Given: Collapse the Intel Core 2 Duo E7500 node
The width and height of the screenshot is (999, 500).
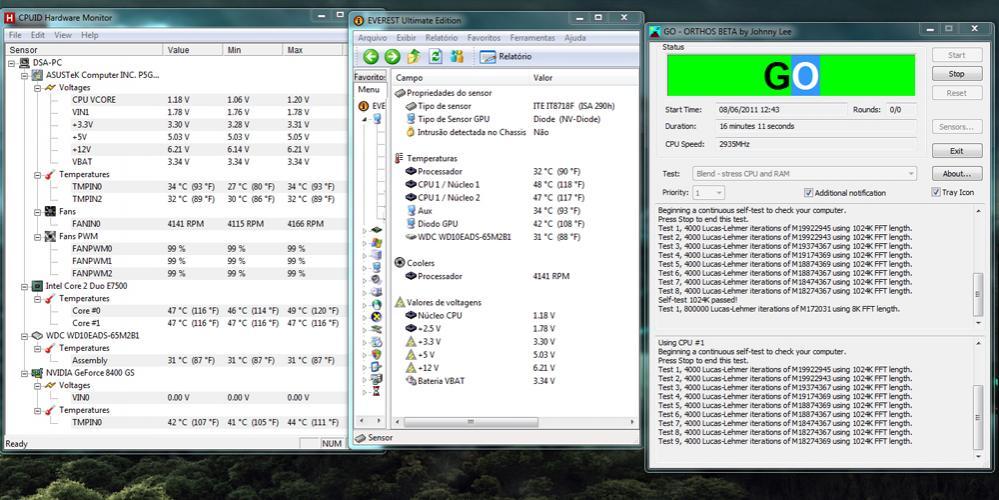Looking at the screenshot, I should click(25, 286).
